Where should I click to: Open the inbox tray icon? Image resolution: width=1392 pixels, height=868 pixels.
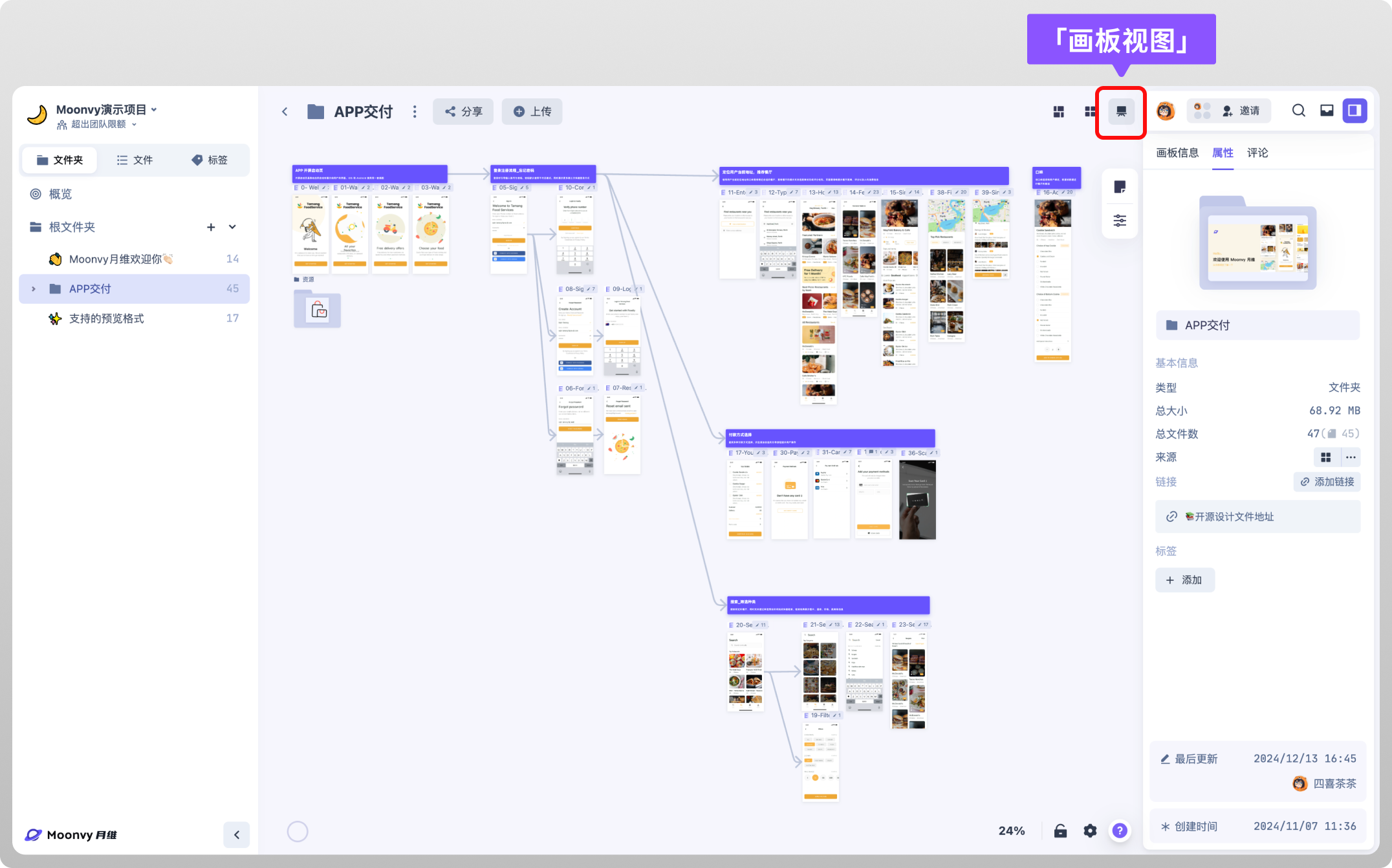[x=1327, y=111]
